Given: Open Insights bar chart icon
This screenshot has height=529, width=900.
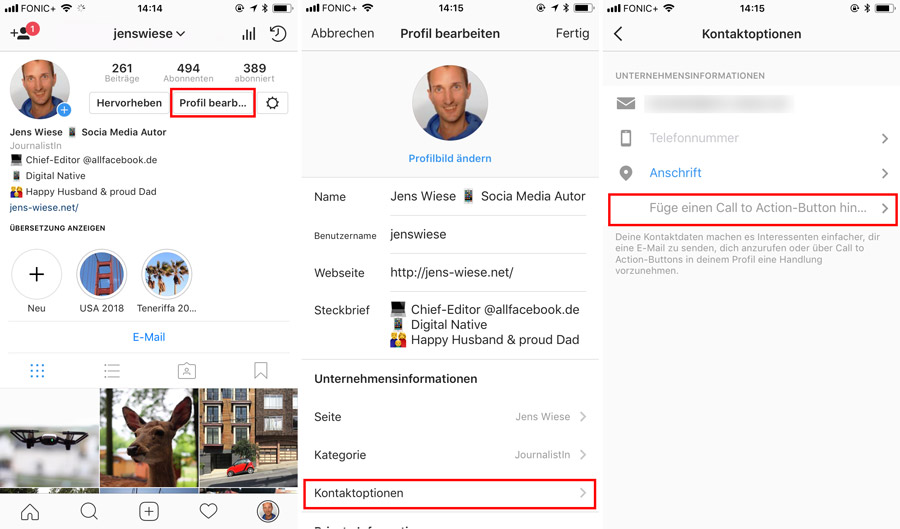Looking at the screenshot, I should click(249, 34).
